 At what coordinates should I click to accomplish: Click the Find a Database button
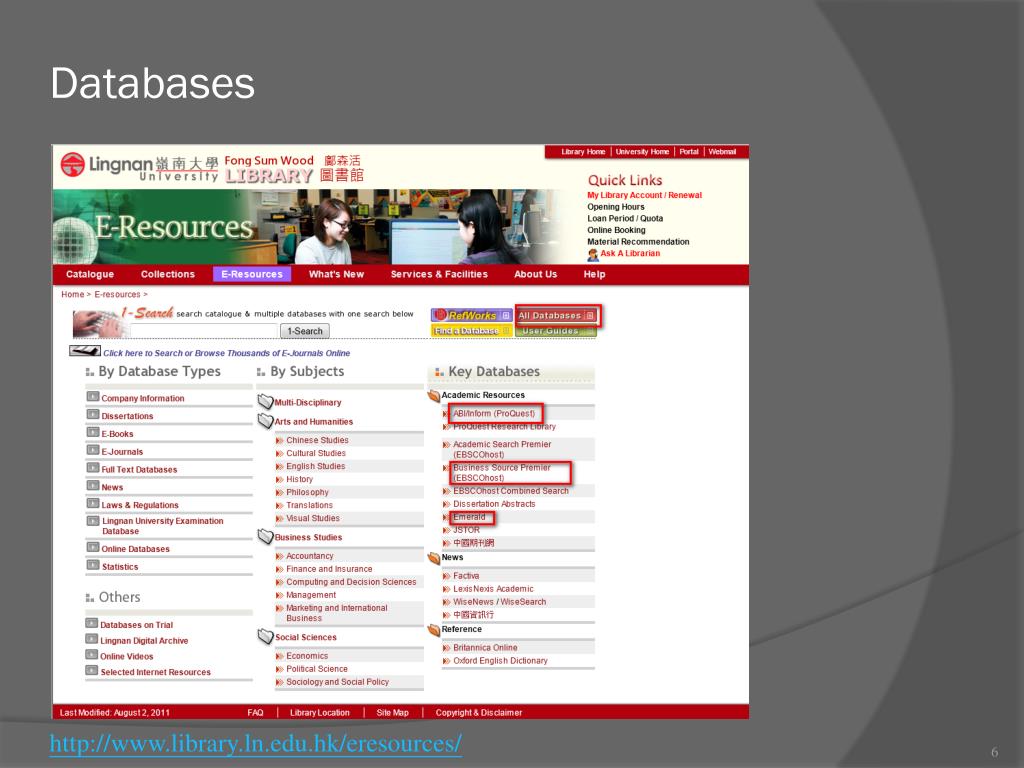472,330
